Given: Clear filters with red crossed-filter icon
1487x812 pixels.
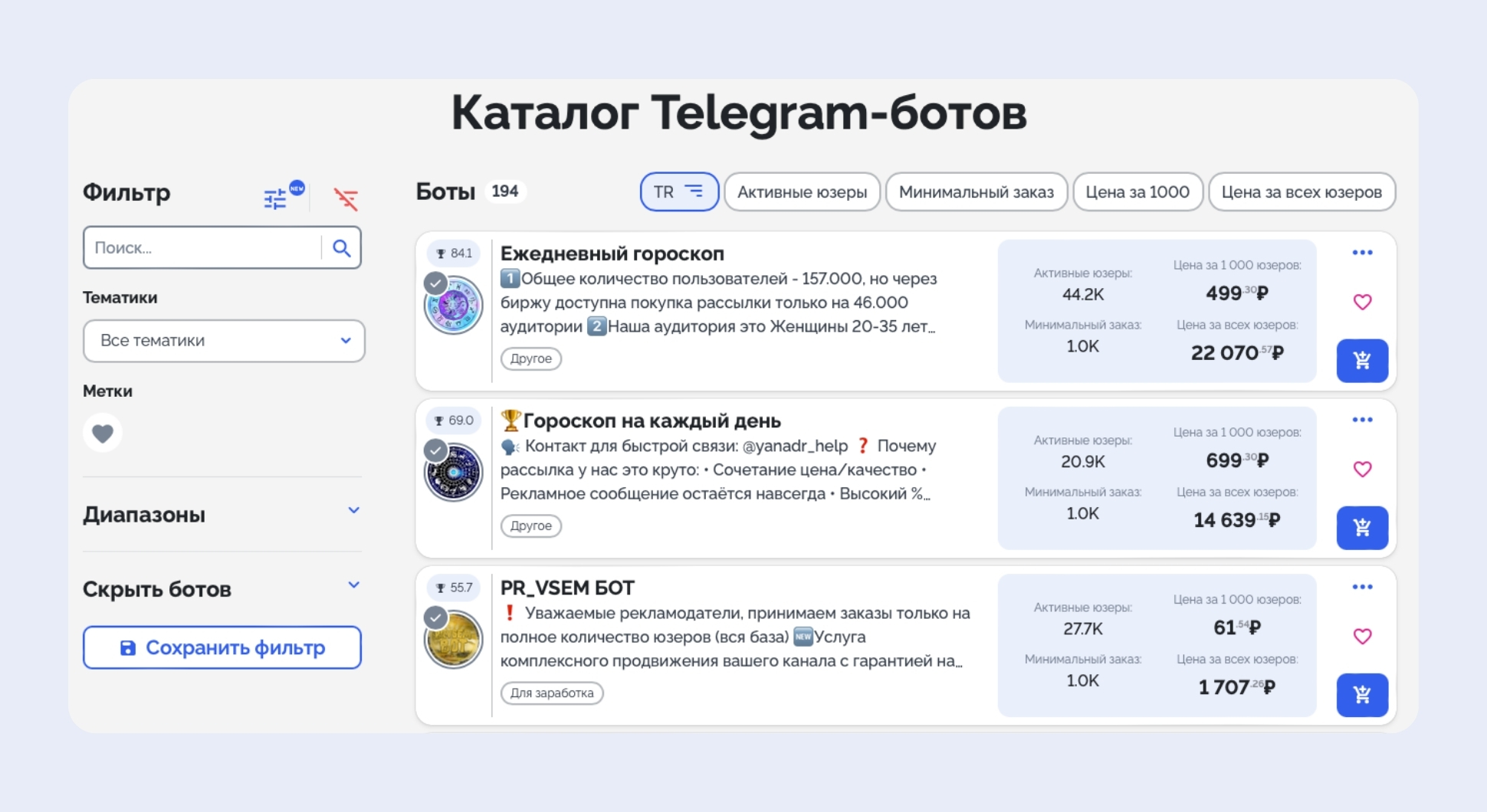Looking at the screenshot, I should pos(346,199).
